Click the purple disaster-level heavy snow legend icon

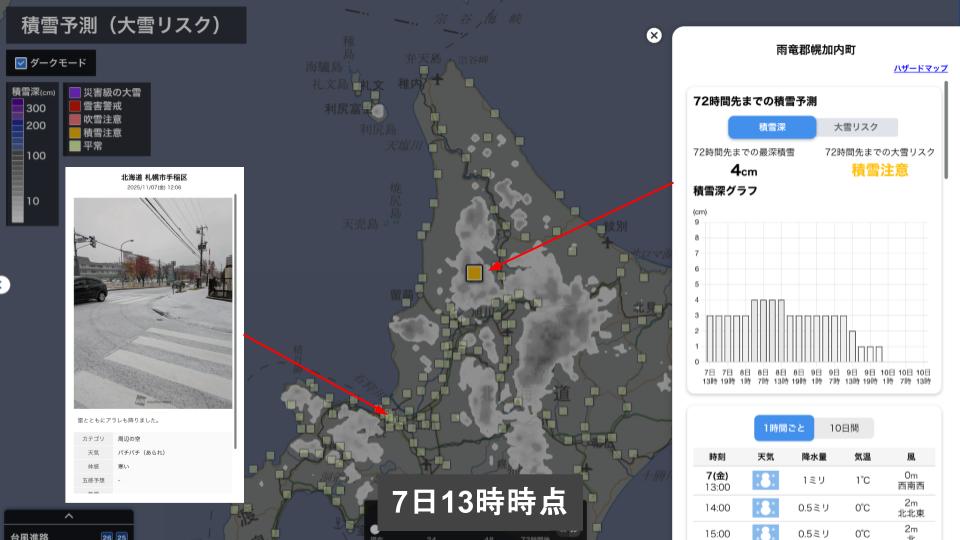[75, 92]
